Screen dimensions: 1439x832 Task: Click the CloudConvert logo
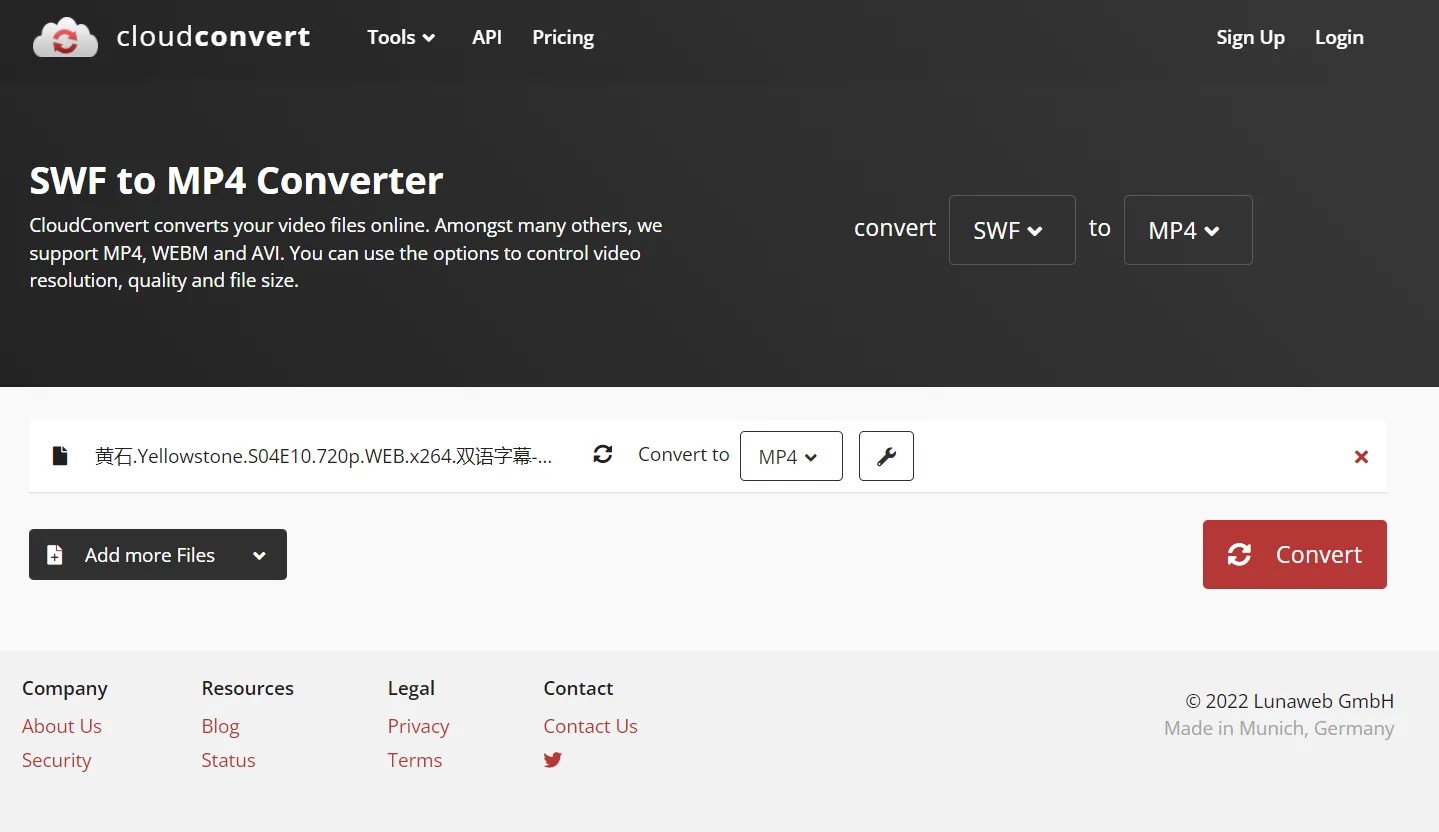click(170, 36)
